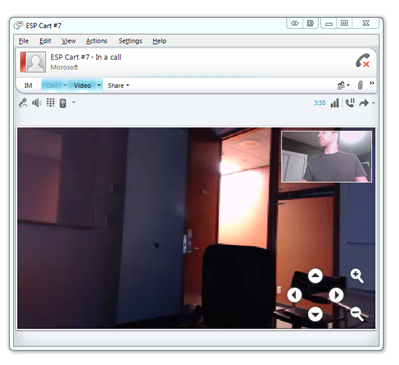Open the Actions menu
Viewport: 399px width, 365px height.
[97, 41]
